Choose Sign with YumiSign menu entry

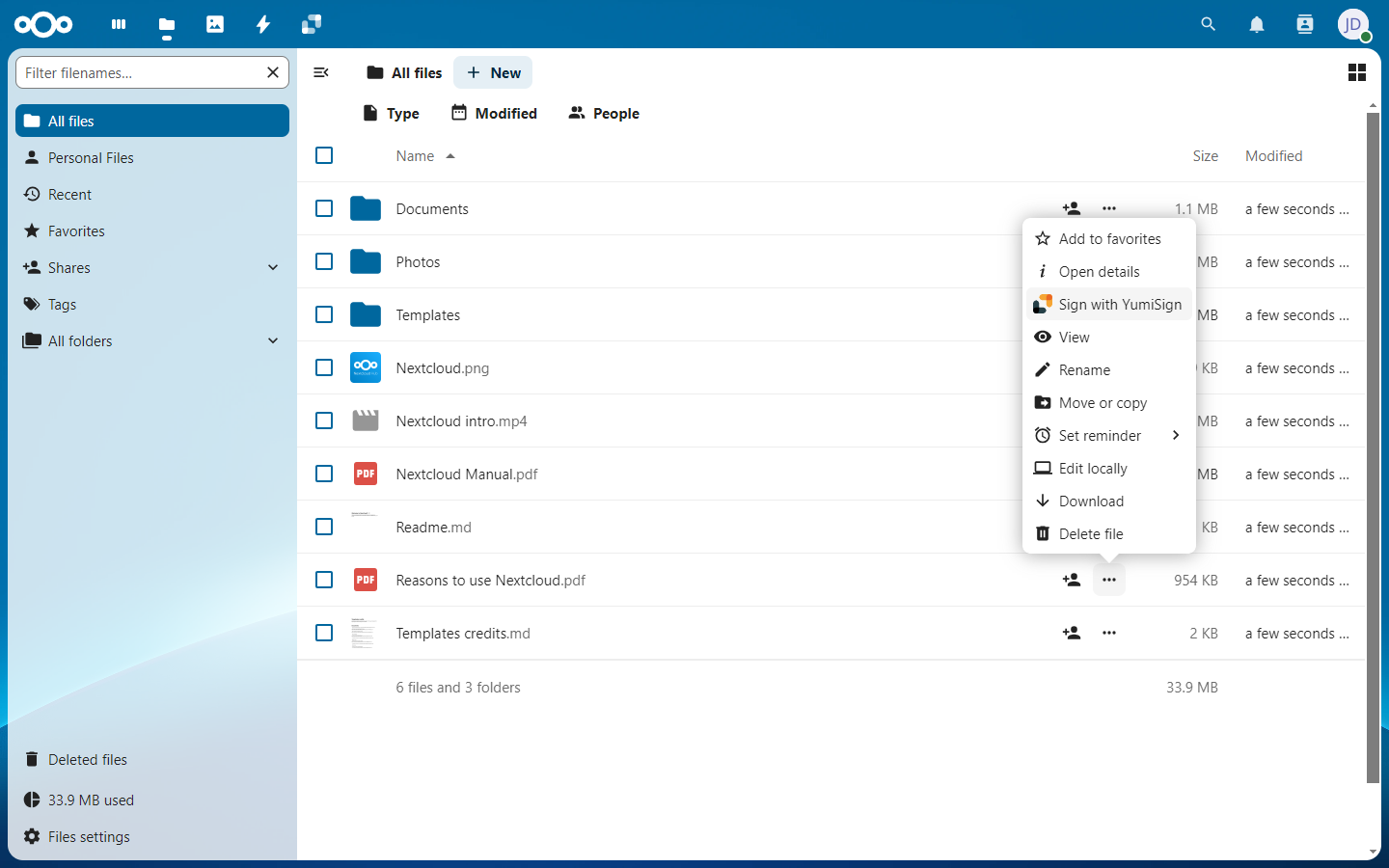pyautogui.click(x=1109, y=304)
